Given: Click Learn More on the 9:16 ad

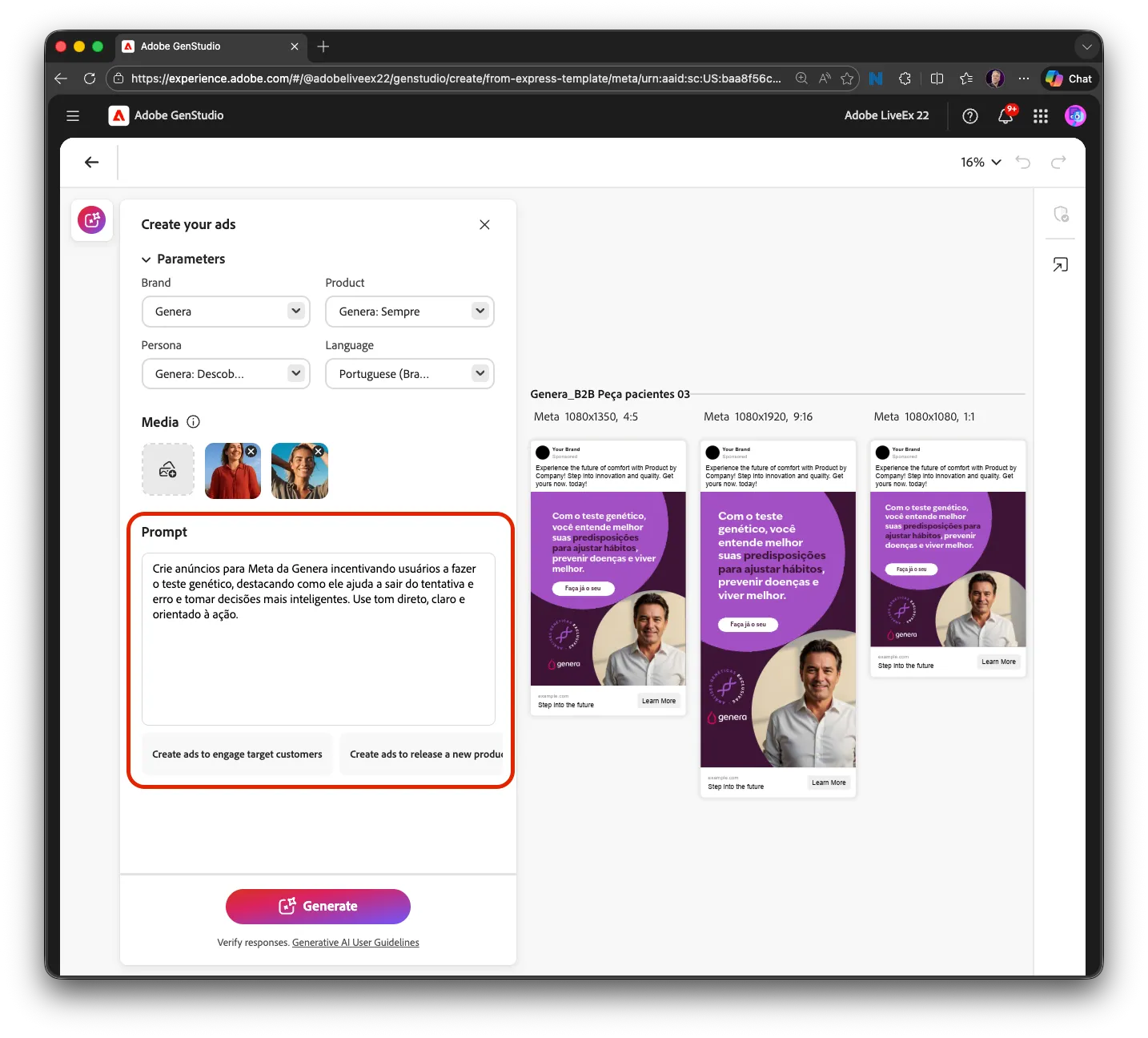Looking at the screenshot, I should 829,783.
